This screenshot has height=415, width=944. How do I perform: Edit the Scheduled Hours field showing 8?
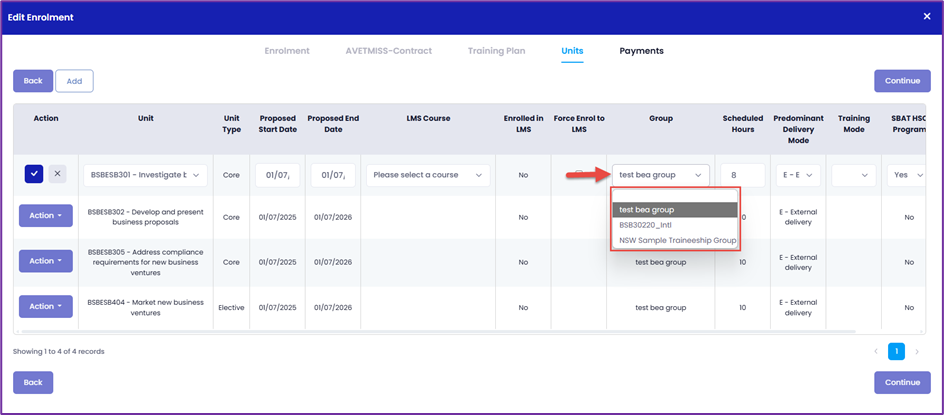pos(742,175)
